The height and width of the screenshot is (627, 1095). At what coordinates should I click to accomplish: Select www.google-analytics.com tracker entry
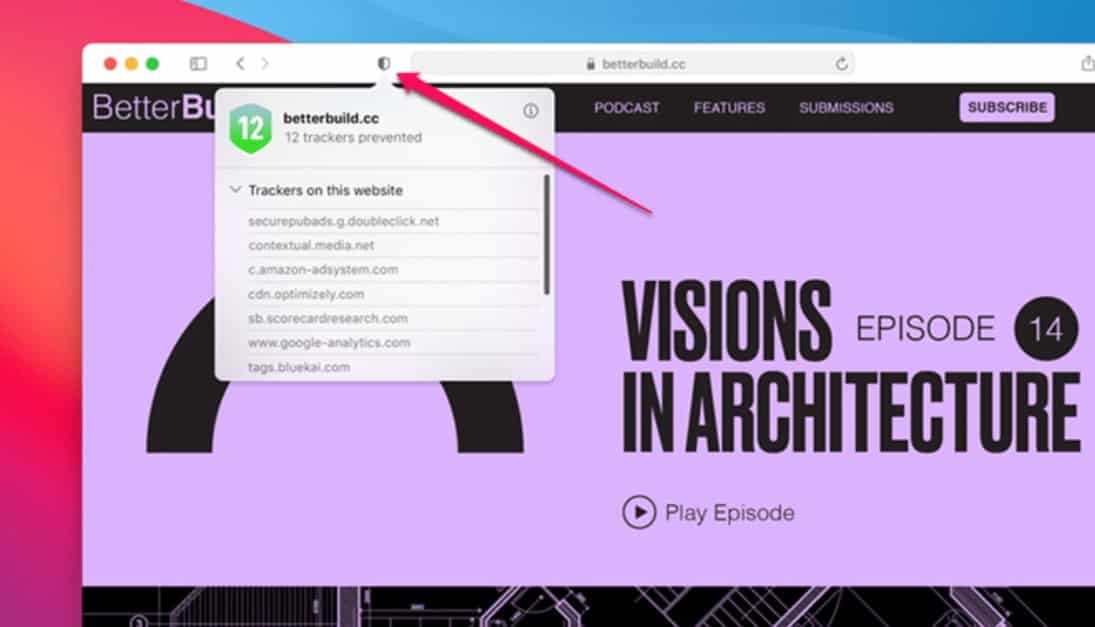point(329,343)
